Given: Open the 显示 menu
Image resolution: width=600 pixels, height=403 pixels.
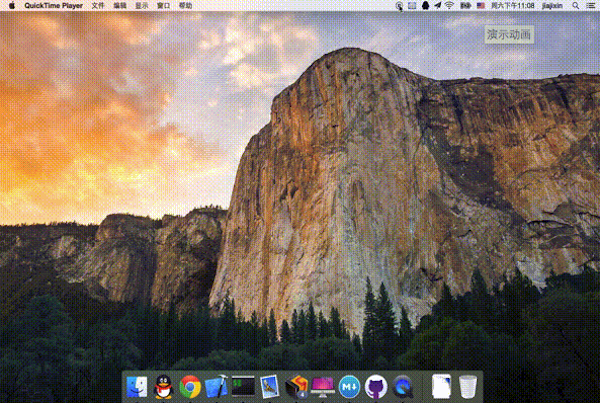Looking at the screenshot, I should [x=142, y=5].
